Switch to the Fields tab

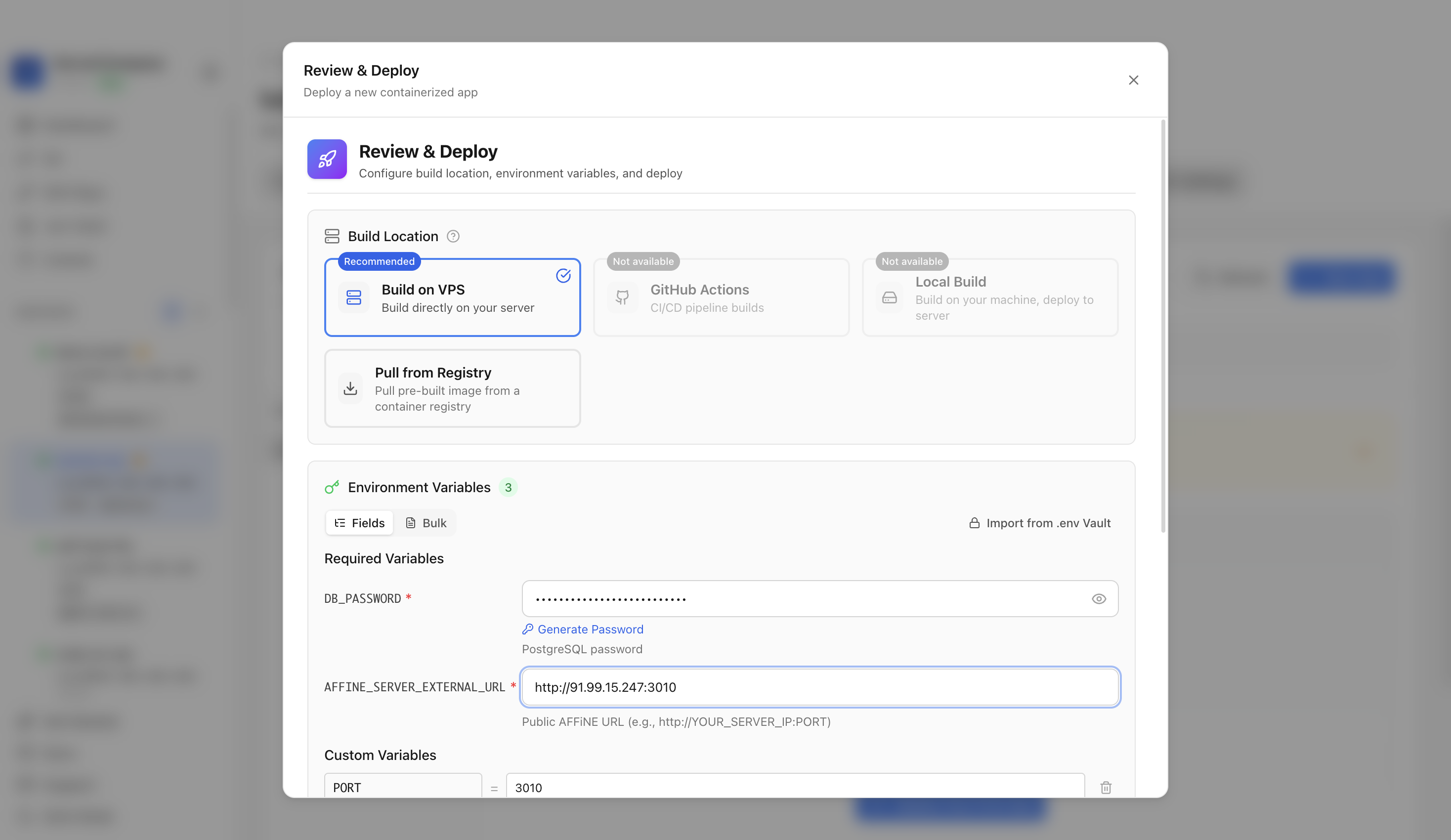click(x=359, y=523)
